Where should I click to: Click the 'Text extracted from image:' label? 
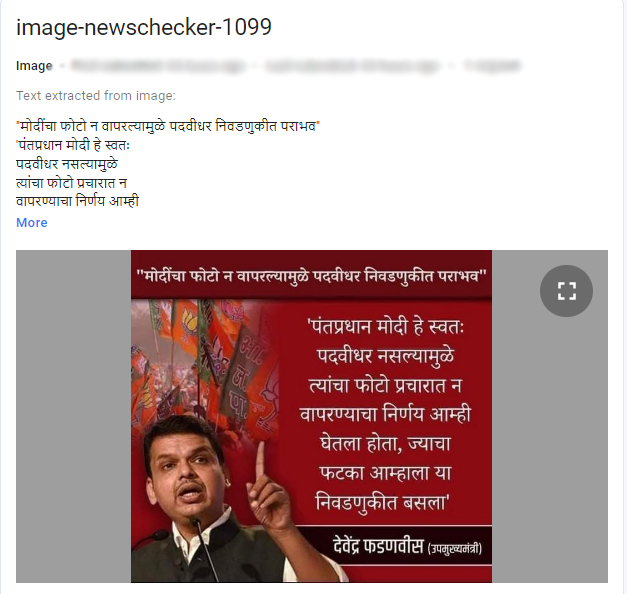pos(96,96)
